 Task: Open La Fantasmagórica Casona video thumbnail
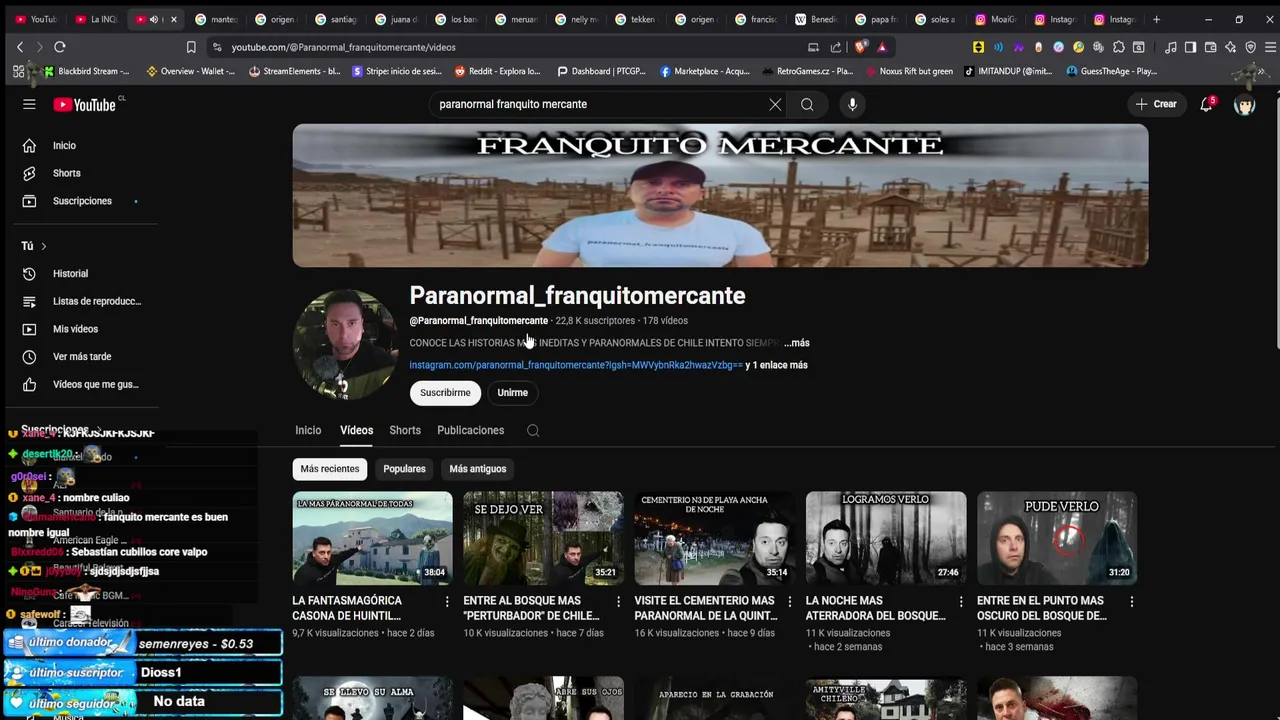[372, 537]
